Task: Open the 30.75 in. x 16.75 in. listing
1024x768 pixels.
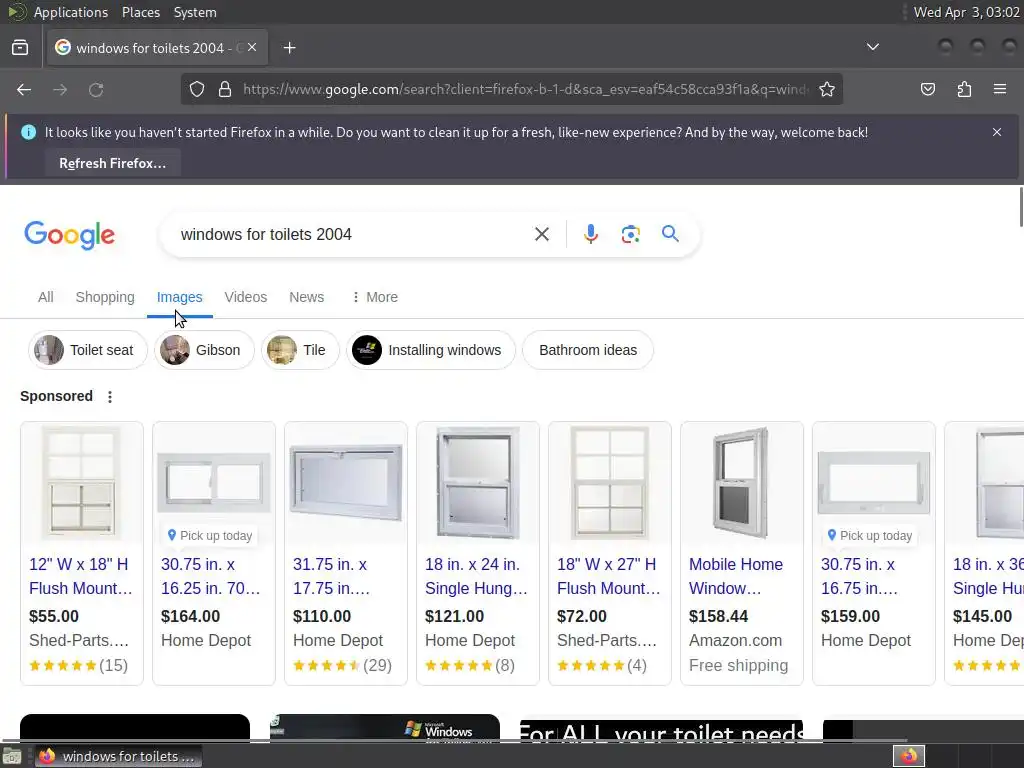Action: point(859,576)
